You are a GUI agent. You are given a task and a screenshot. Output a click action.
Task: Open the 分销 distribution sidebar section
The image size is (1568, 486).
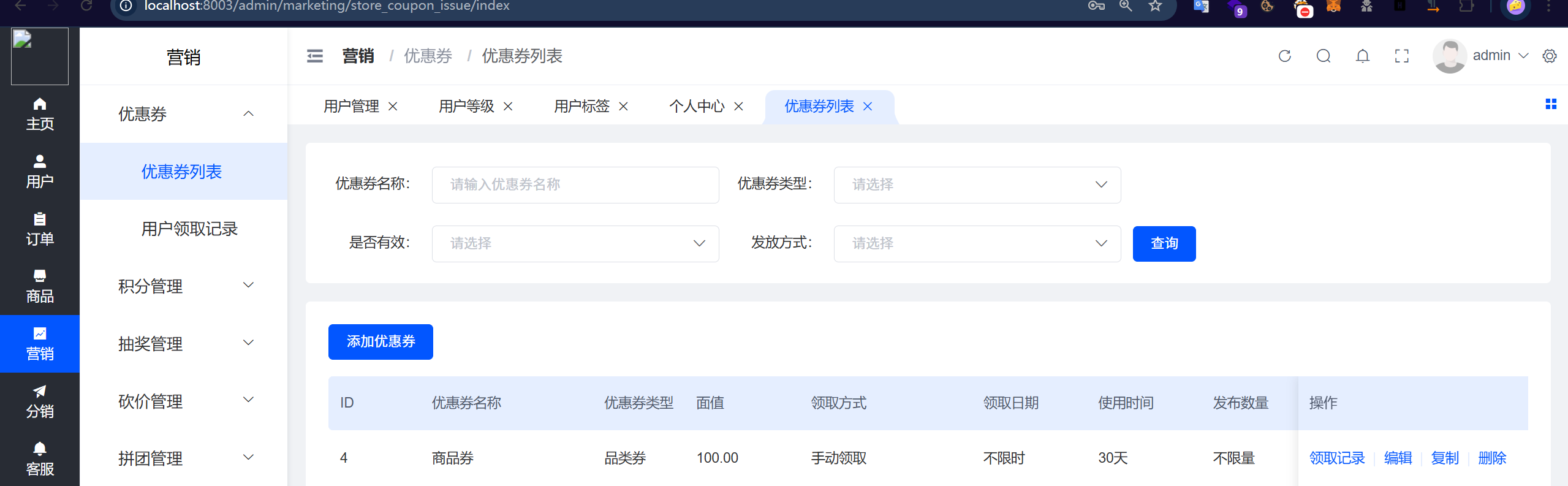click(40, 401)
